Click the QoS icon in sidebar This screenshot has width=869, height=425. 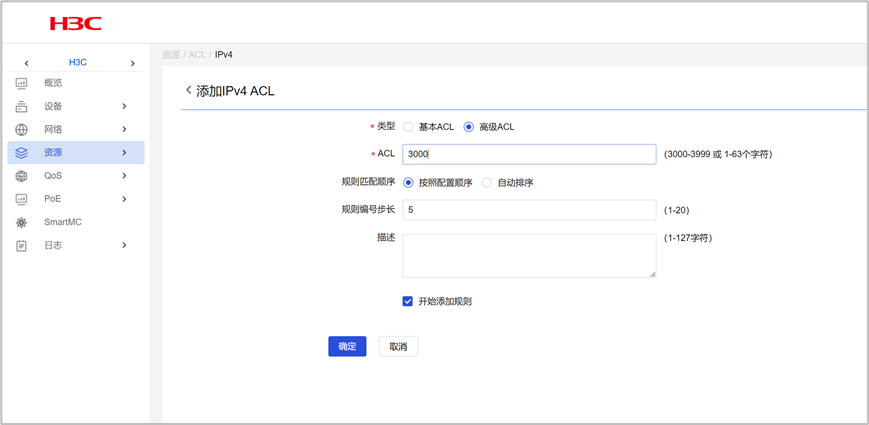[21, 176]
